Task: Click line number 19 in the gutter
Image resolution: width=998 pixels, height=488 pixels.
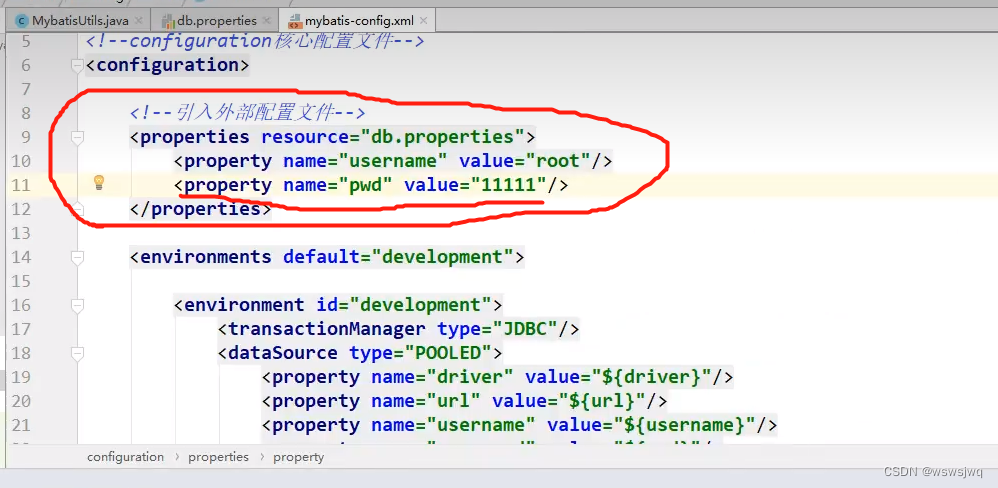Action: pyautogui.click(x=20, y=377)
